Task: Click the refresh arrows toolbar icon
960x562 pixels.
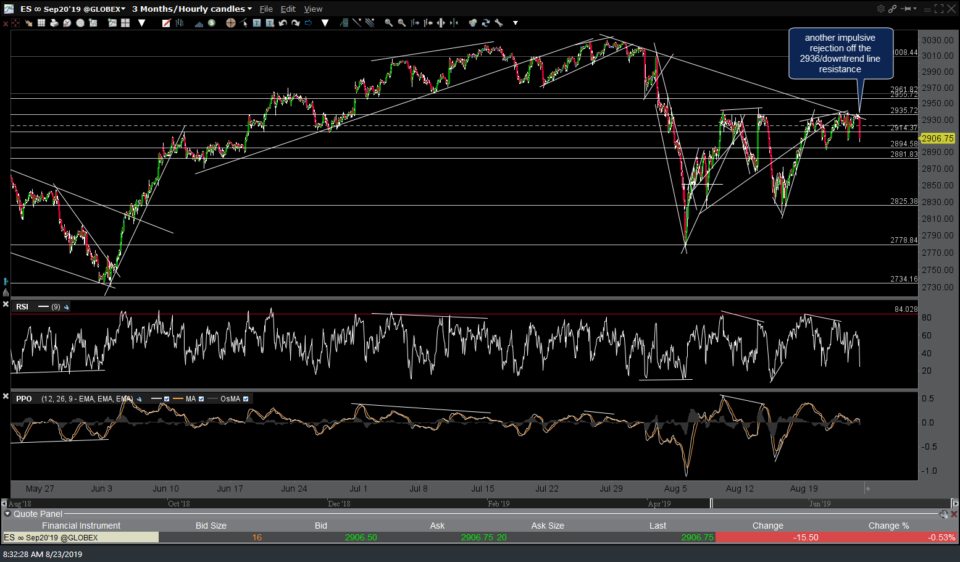Action: point(486,23)
